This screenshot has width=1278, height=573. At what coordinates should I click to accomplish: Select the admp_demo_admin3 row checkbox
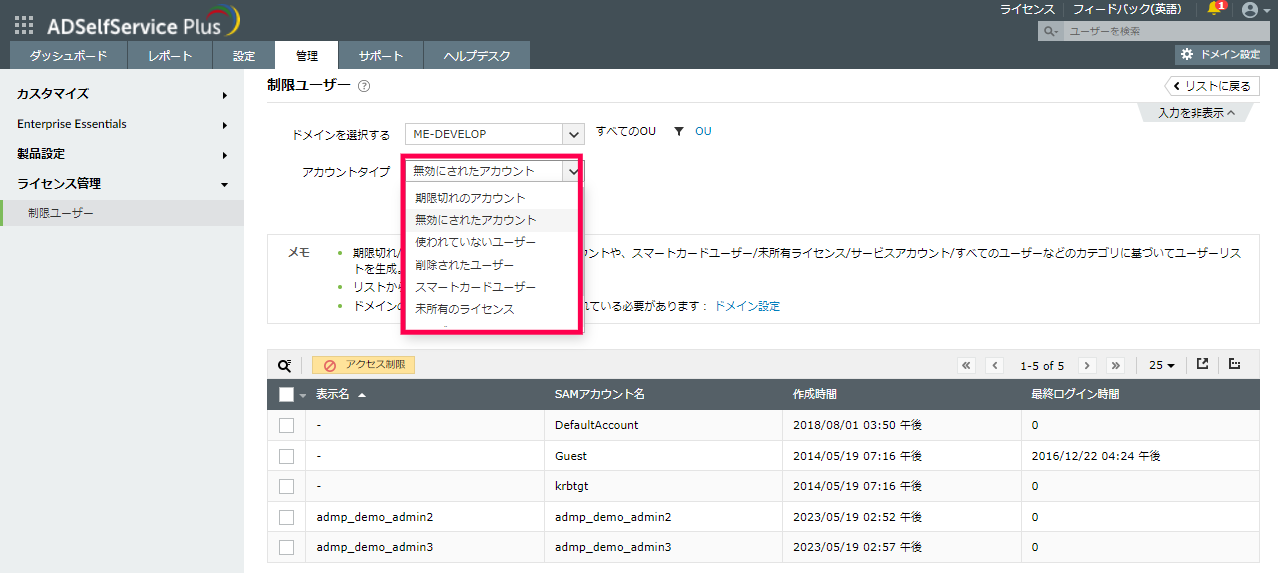coord(287,547)
